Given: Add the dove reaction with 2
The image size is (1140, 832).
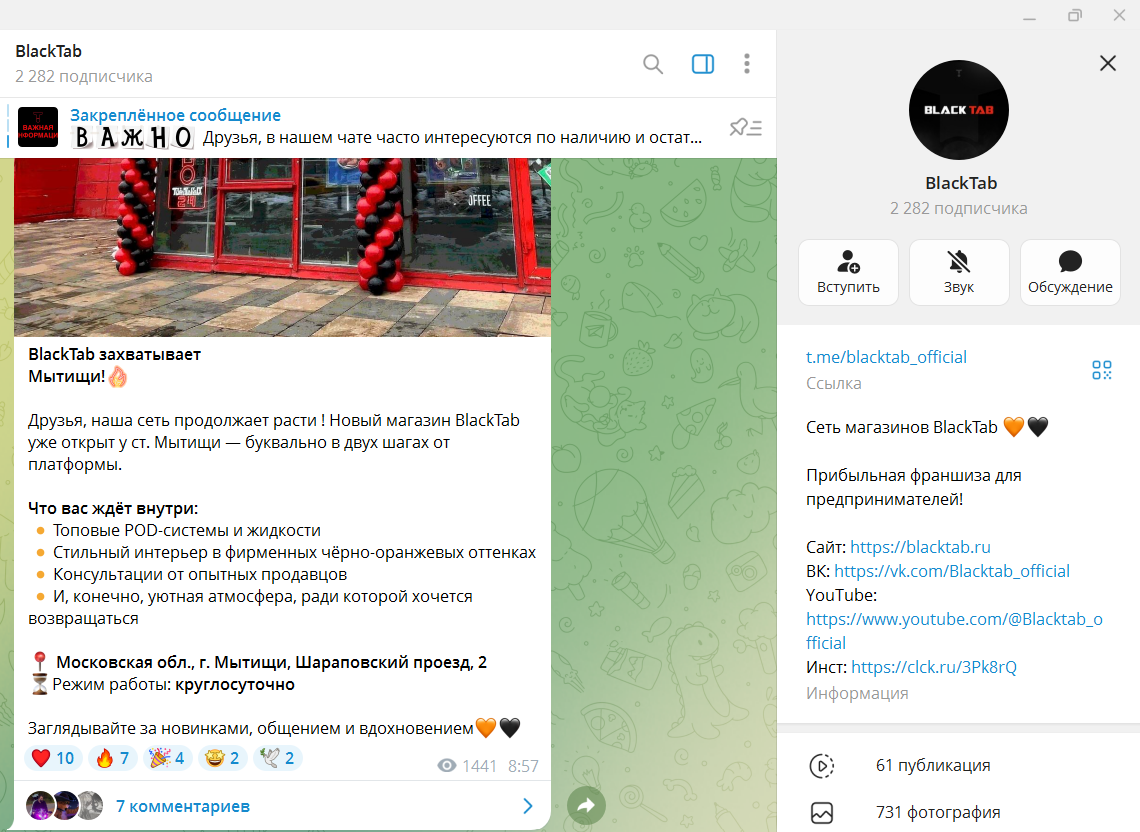Looking at the screenshot, I should coord(277,758).
